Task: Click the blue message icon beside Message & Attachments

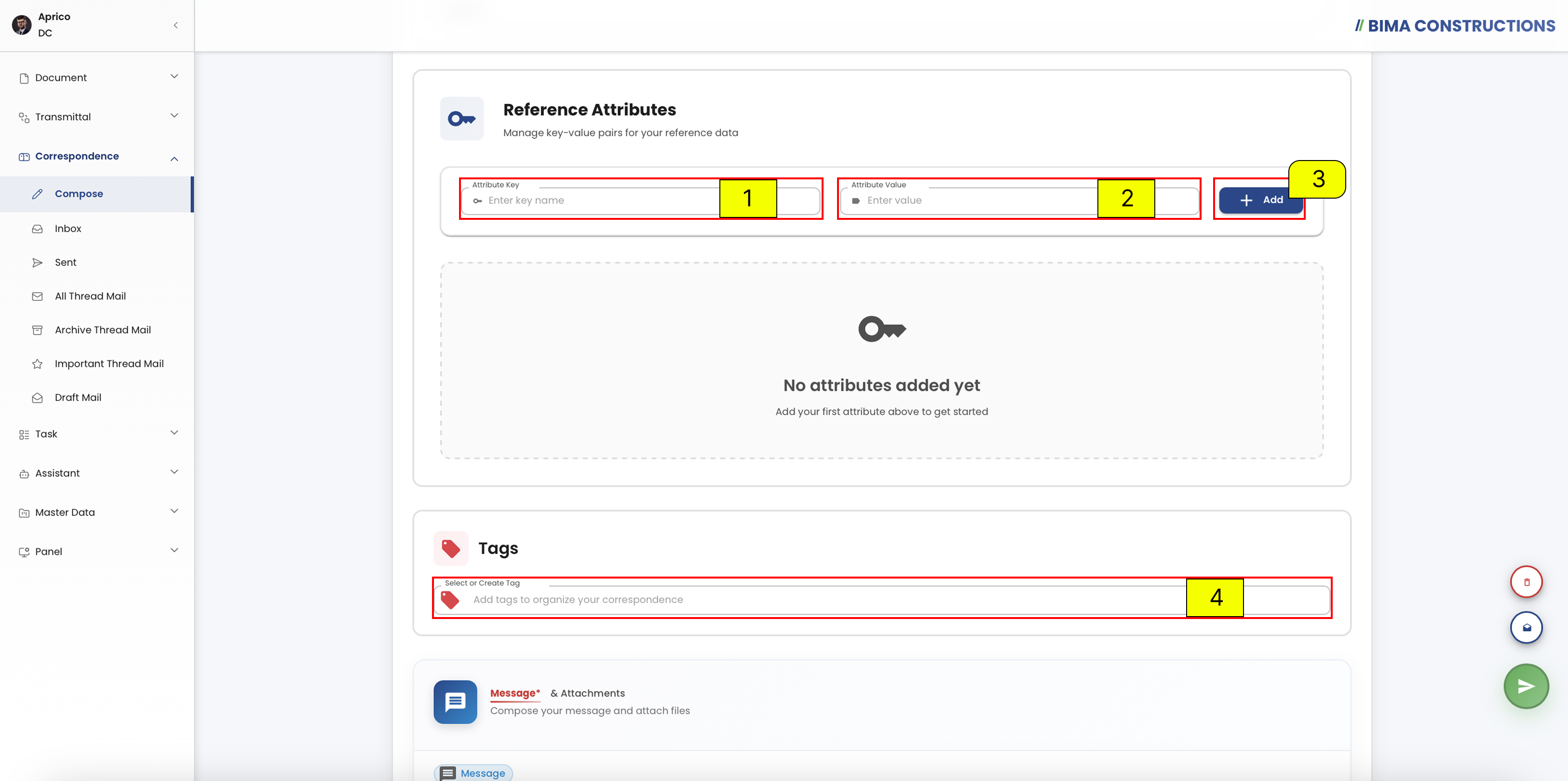Action: (455, 702)
